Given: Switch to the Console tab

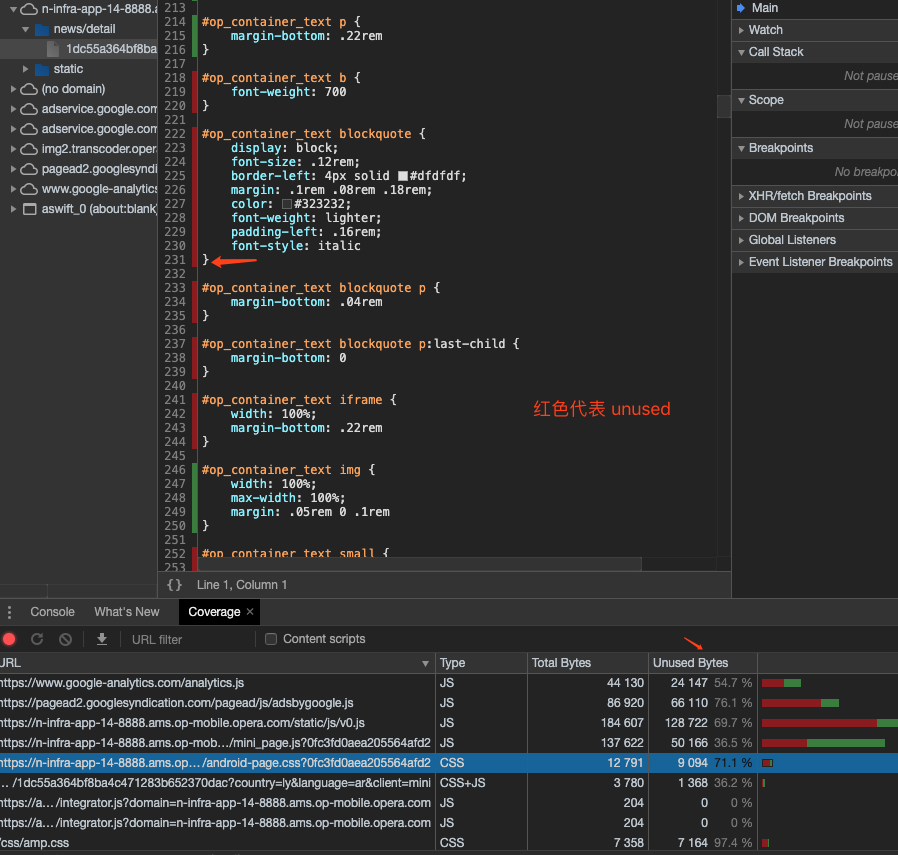Looking at the screenshot, I should [52, 612].
